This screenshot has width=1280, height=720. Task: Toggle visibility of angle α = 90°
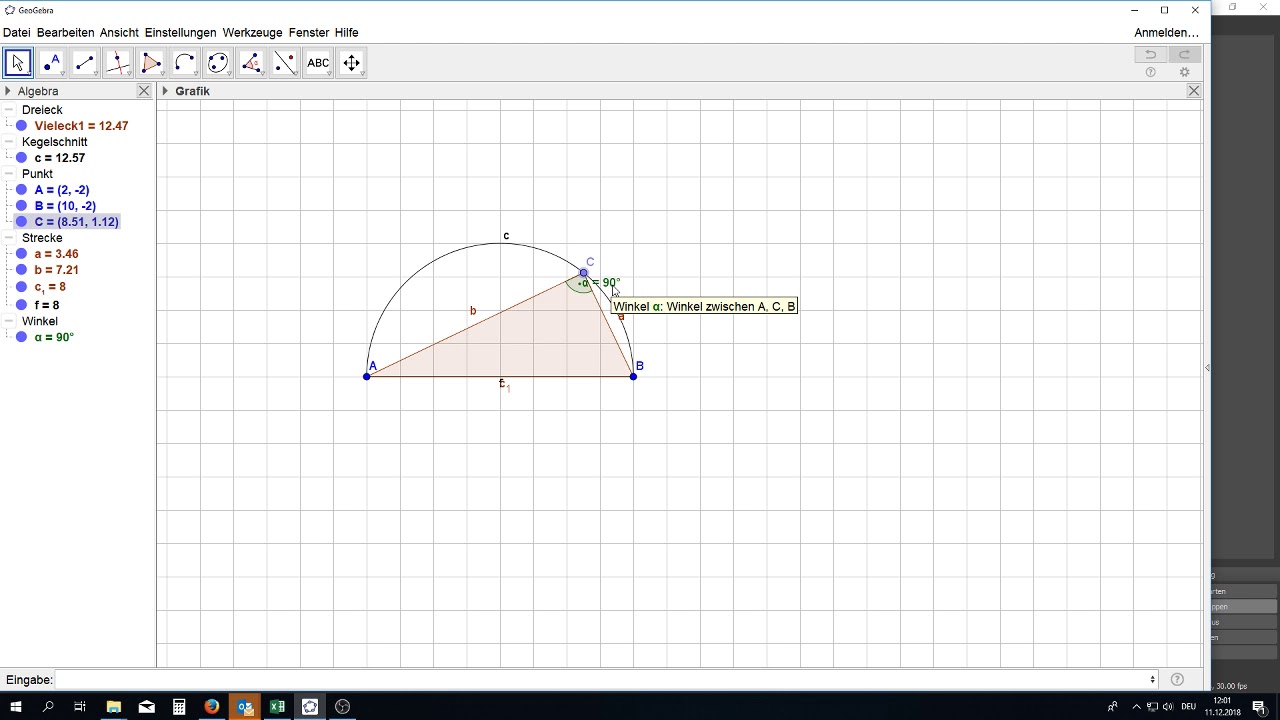21,337
